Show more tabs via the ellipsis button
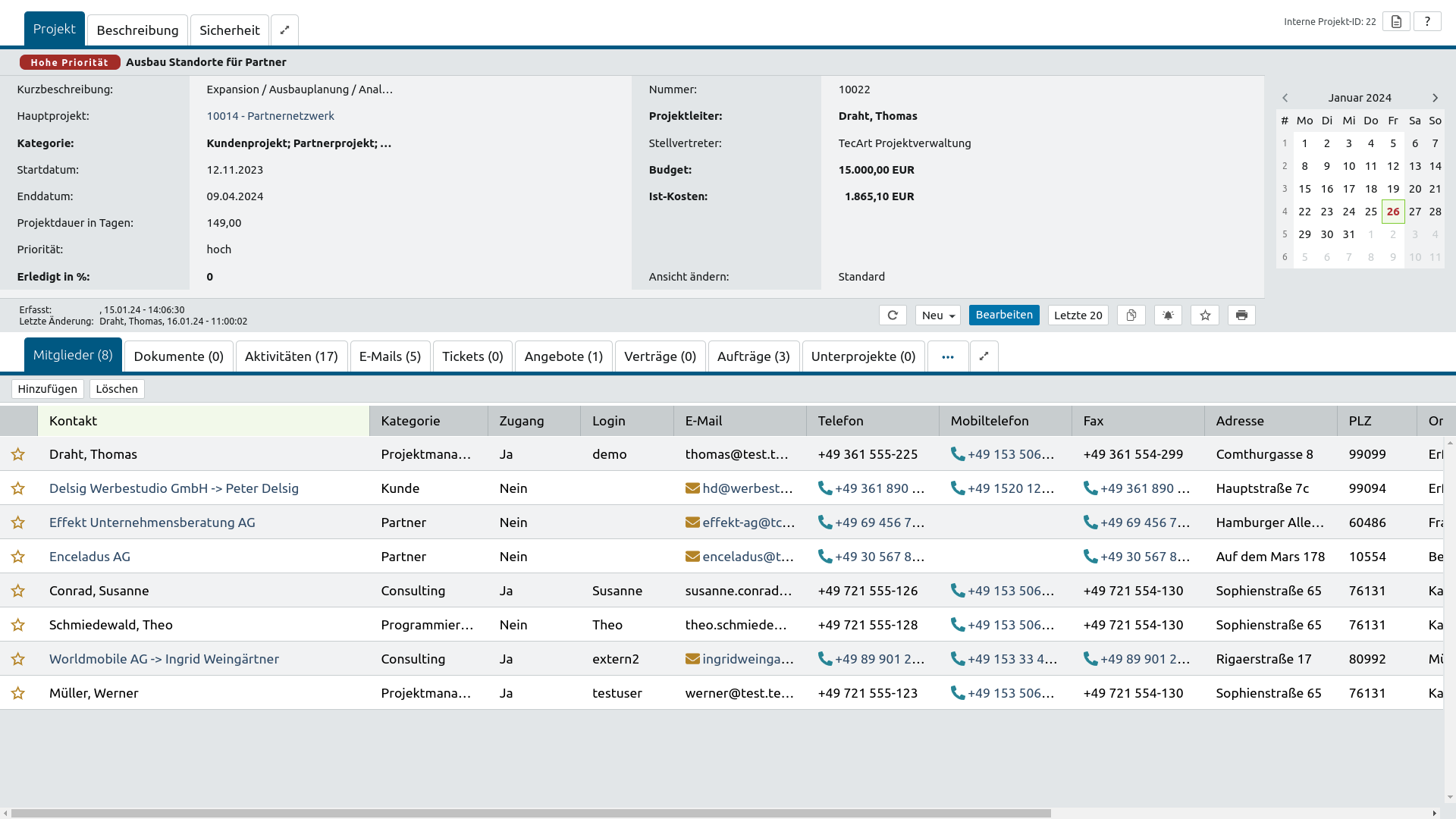This screenshot has width=1456, height=819. pos(947,356)
